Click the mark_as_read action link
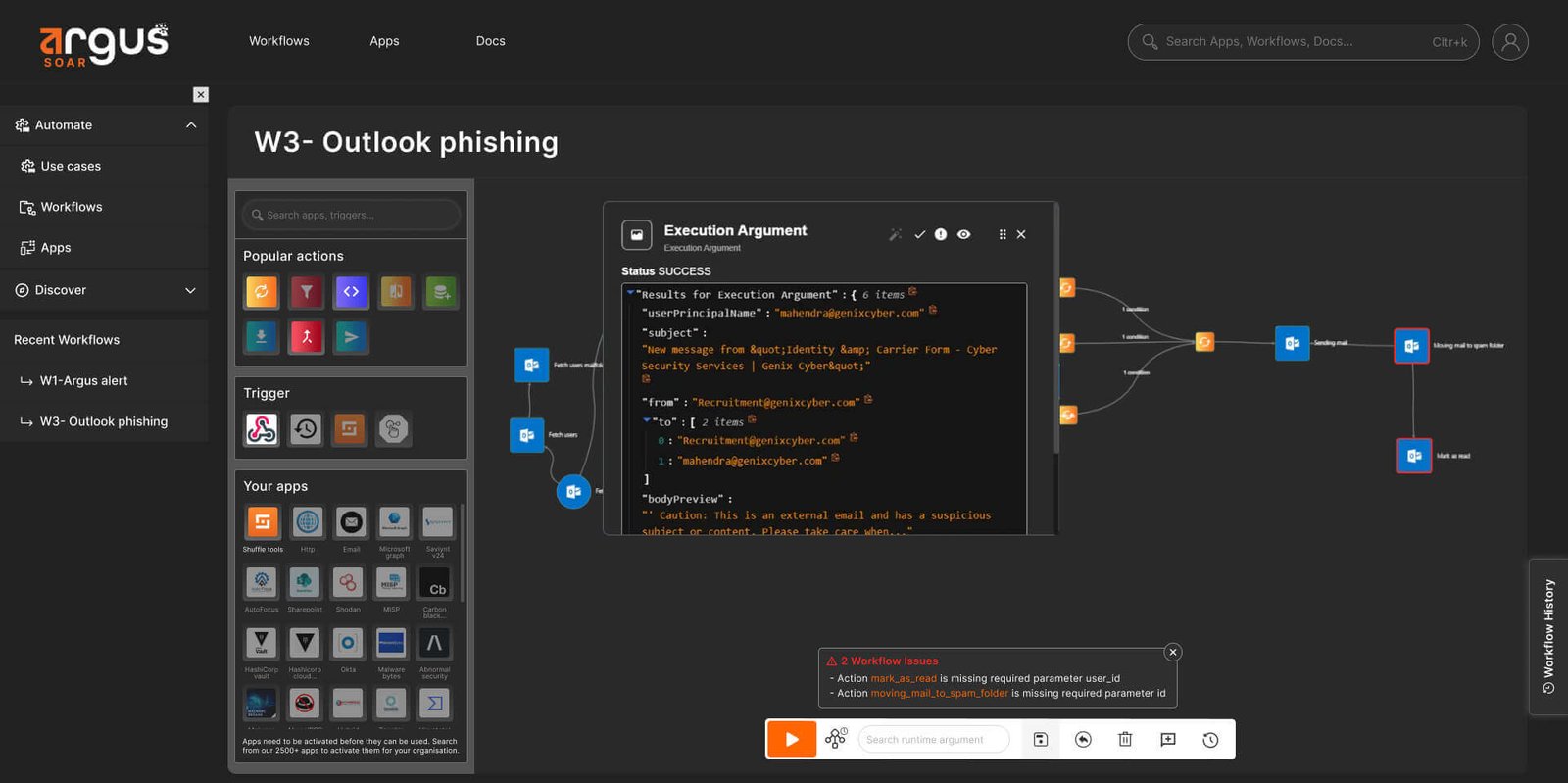Screen dimensions: 1568x783 pyautogui.click(x=904, y=678)
